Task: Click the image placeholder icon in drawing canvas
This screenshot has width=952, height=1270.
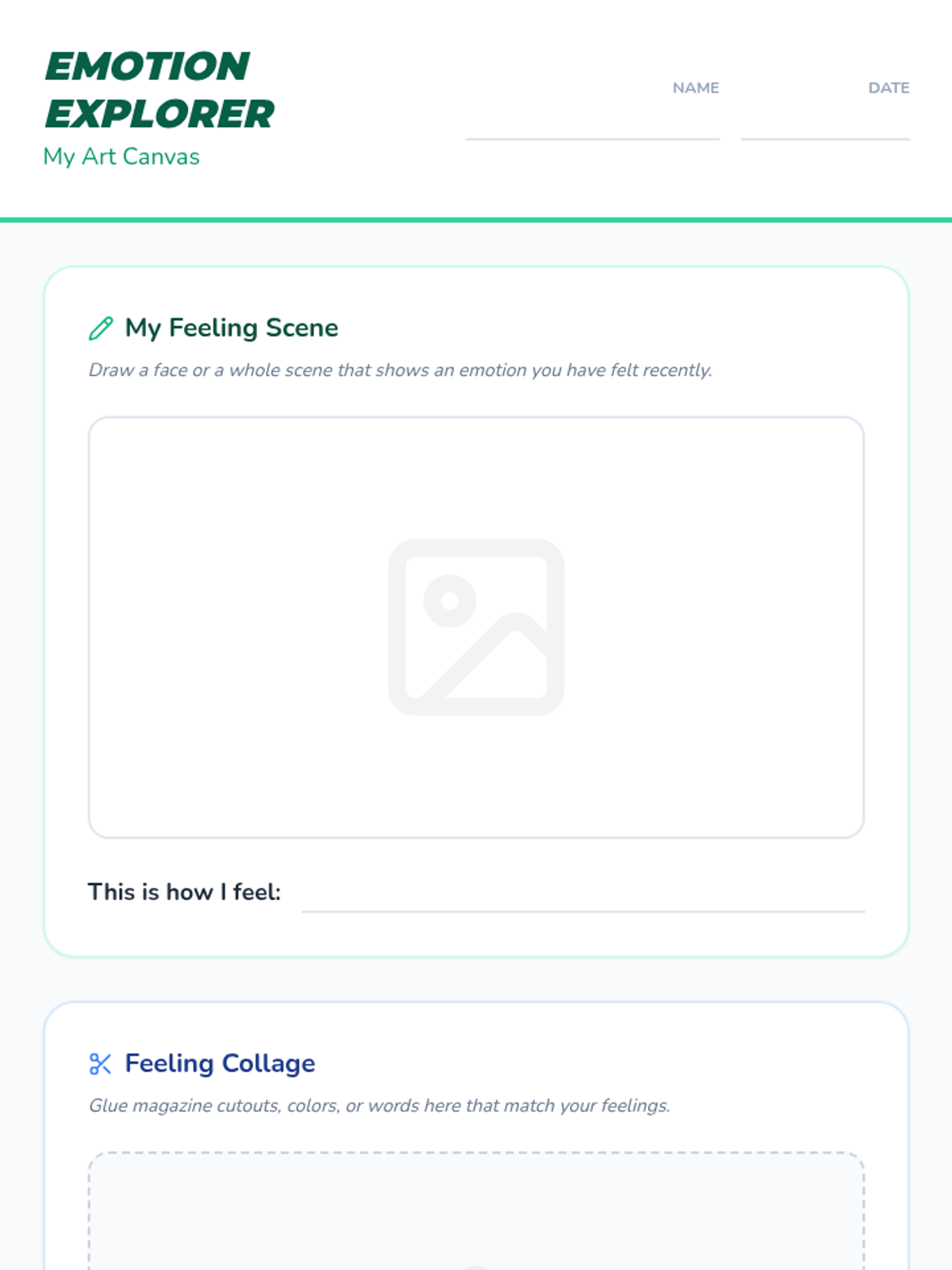Action: pos(476,627)
